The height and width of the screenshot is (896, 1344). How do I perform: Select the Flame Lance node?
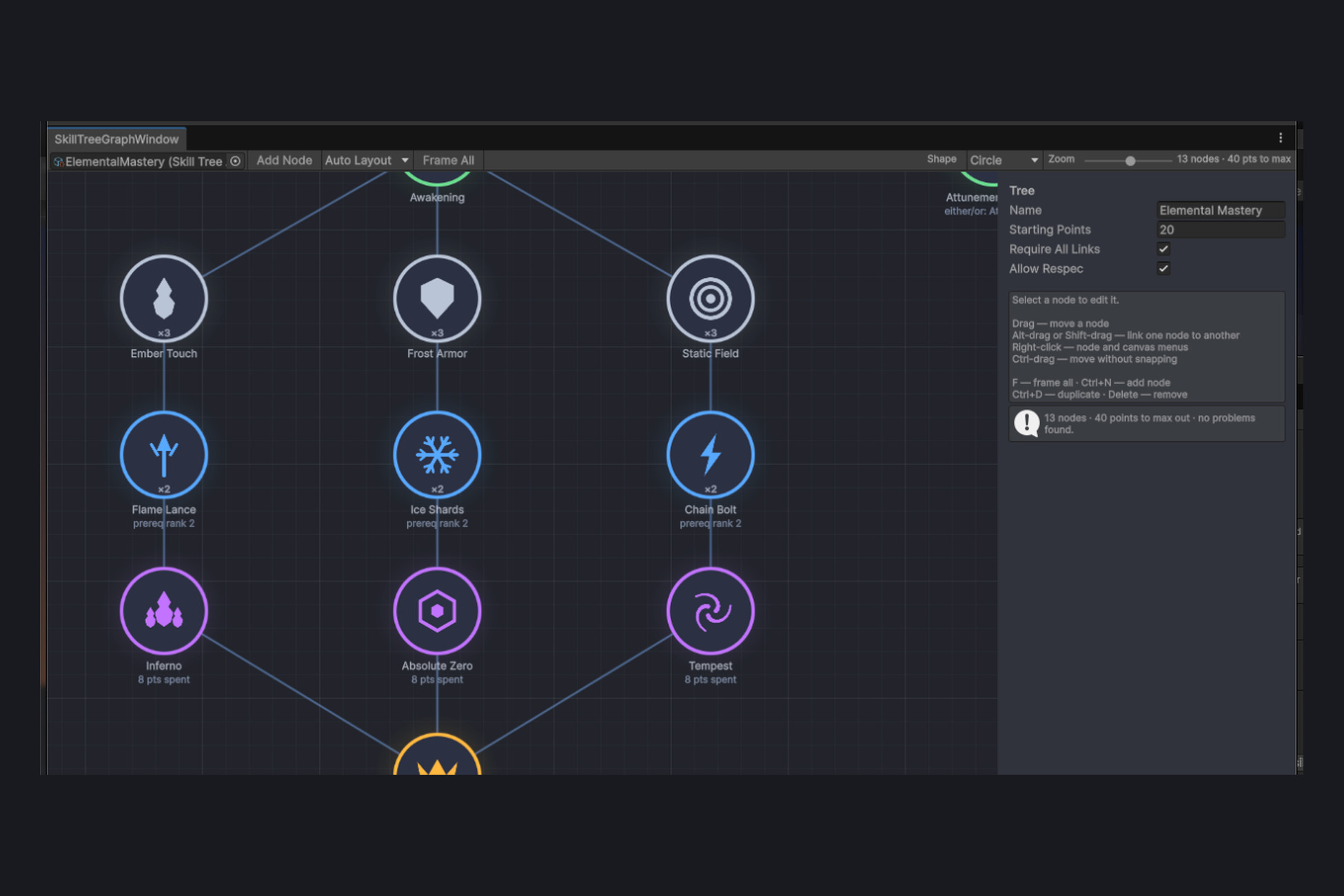tap(164, 455)
